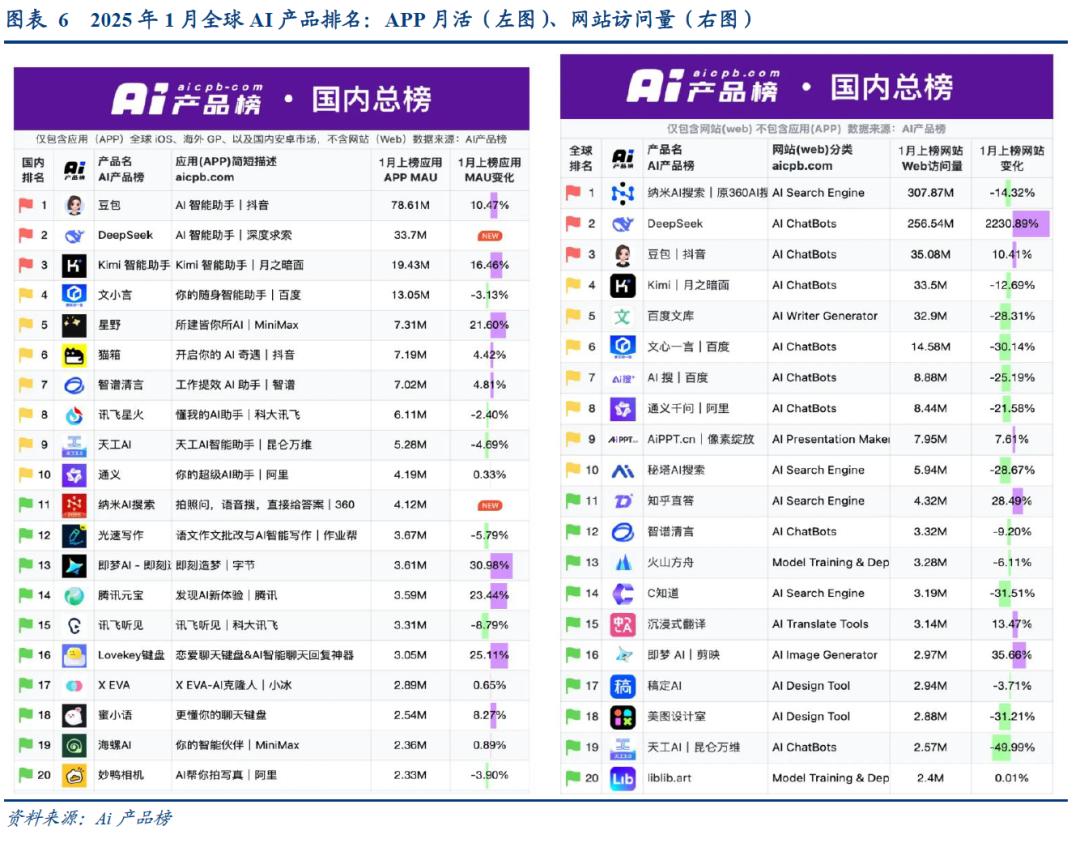1080x843 pixels.
Task: Select the 百度文库 green 文 icon
Action: point(623,316)
